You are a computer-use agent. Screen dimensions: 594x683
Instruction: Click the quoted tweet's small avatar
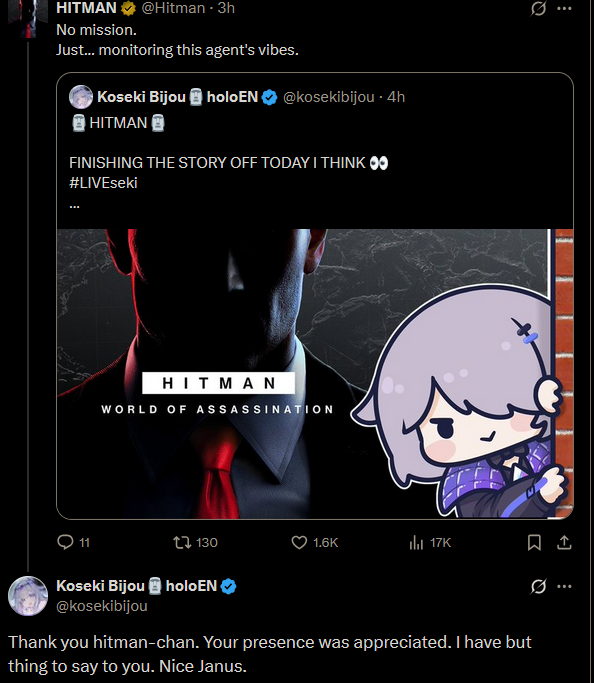coord(81,97)
